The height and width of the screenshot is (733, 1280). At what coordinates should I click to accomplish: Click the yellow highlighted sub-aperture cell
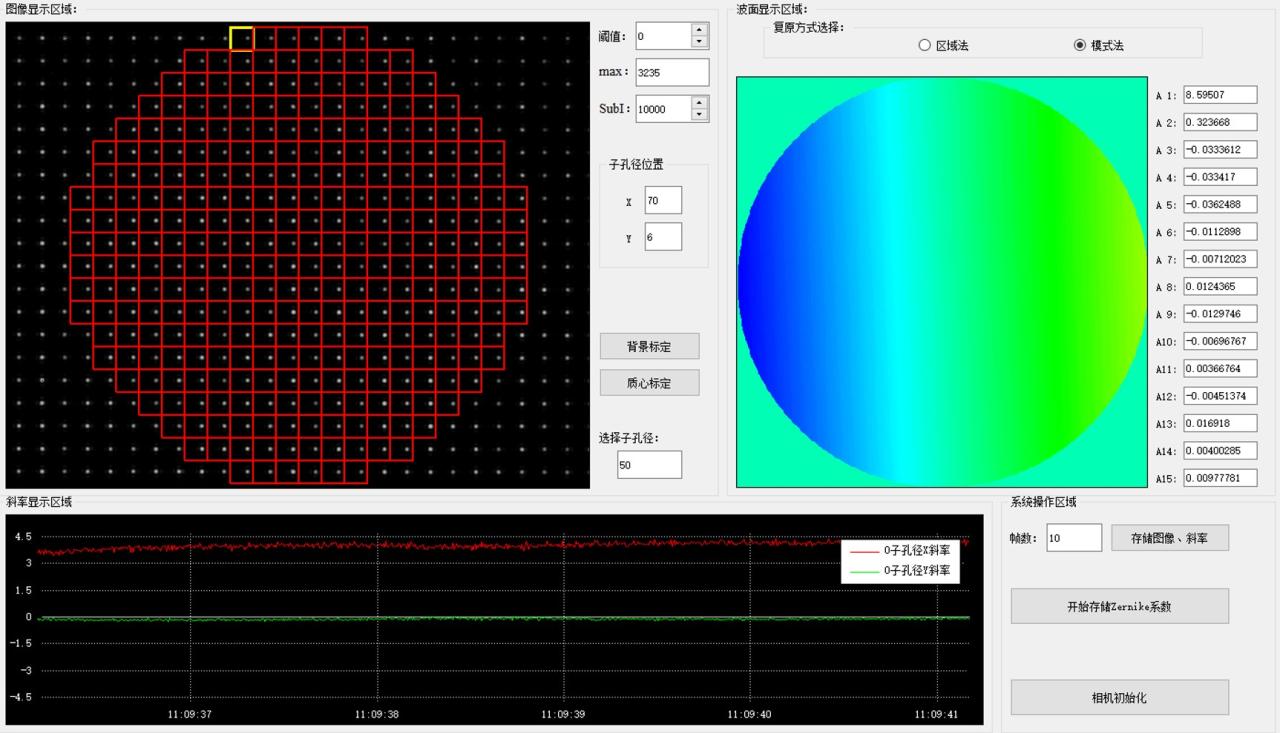pos(242,38)
